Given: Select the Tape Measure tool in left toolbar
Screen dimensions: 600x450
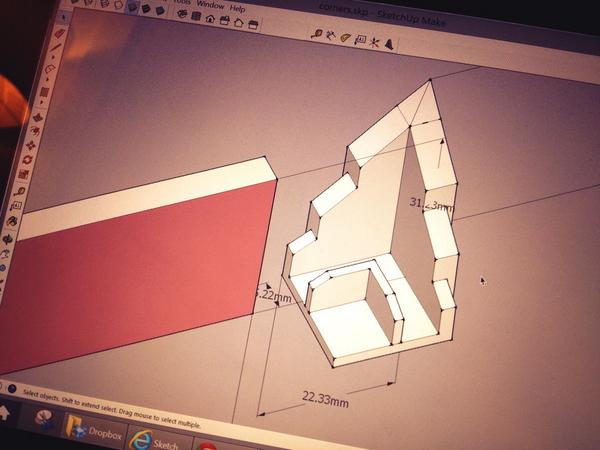Looking at the screenshot, I should 20,191.
